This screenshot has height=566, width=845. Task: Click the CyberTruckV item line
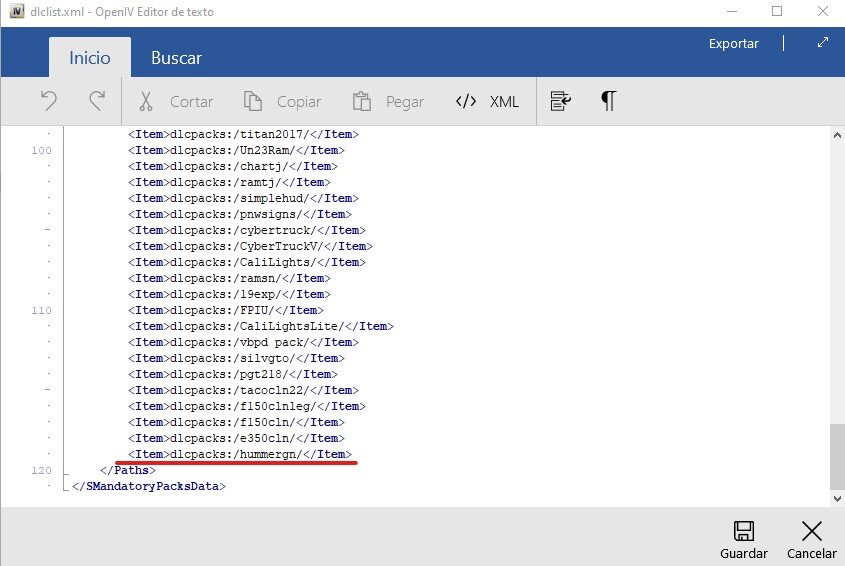(x=250, y=246)
